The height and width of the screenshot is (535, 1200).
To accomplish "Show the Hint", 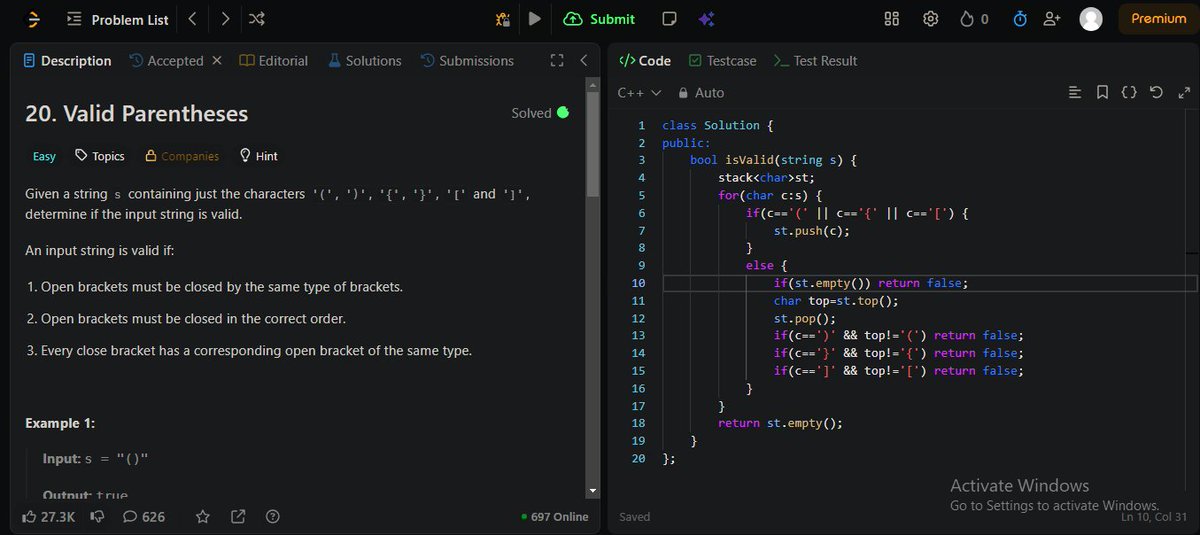I will click(x=258, y=156).
